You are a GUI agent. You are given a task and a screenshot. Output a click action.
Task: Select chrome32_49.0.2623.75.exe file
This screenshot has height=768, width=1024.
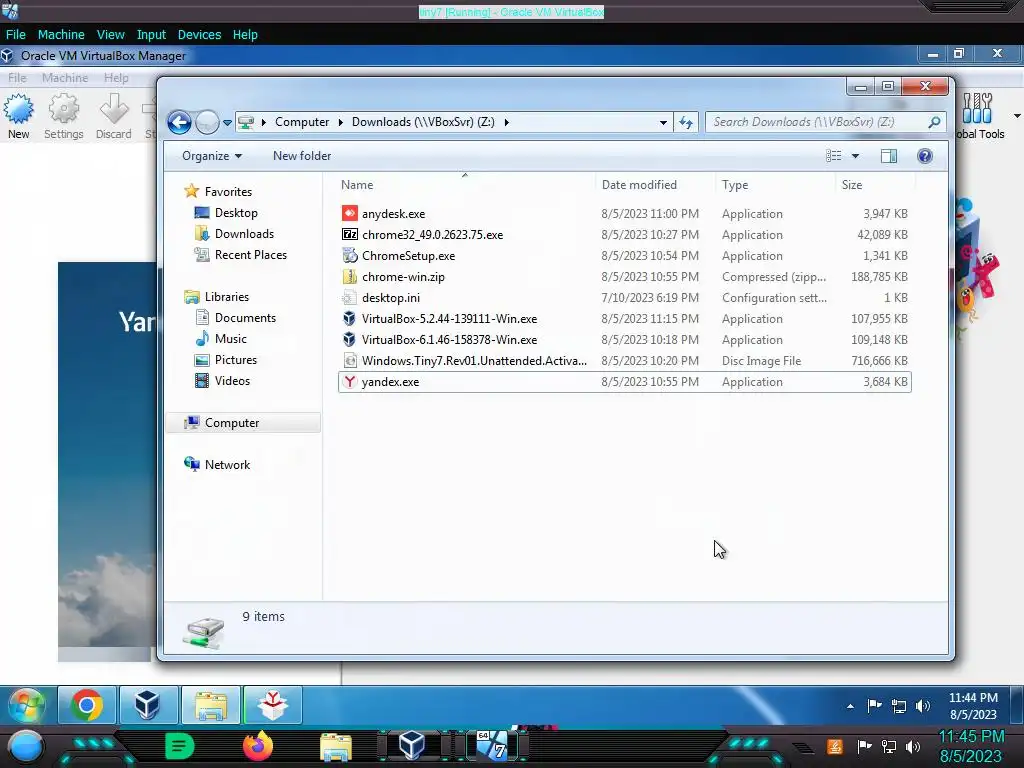click(624, 234)
